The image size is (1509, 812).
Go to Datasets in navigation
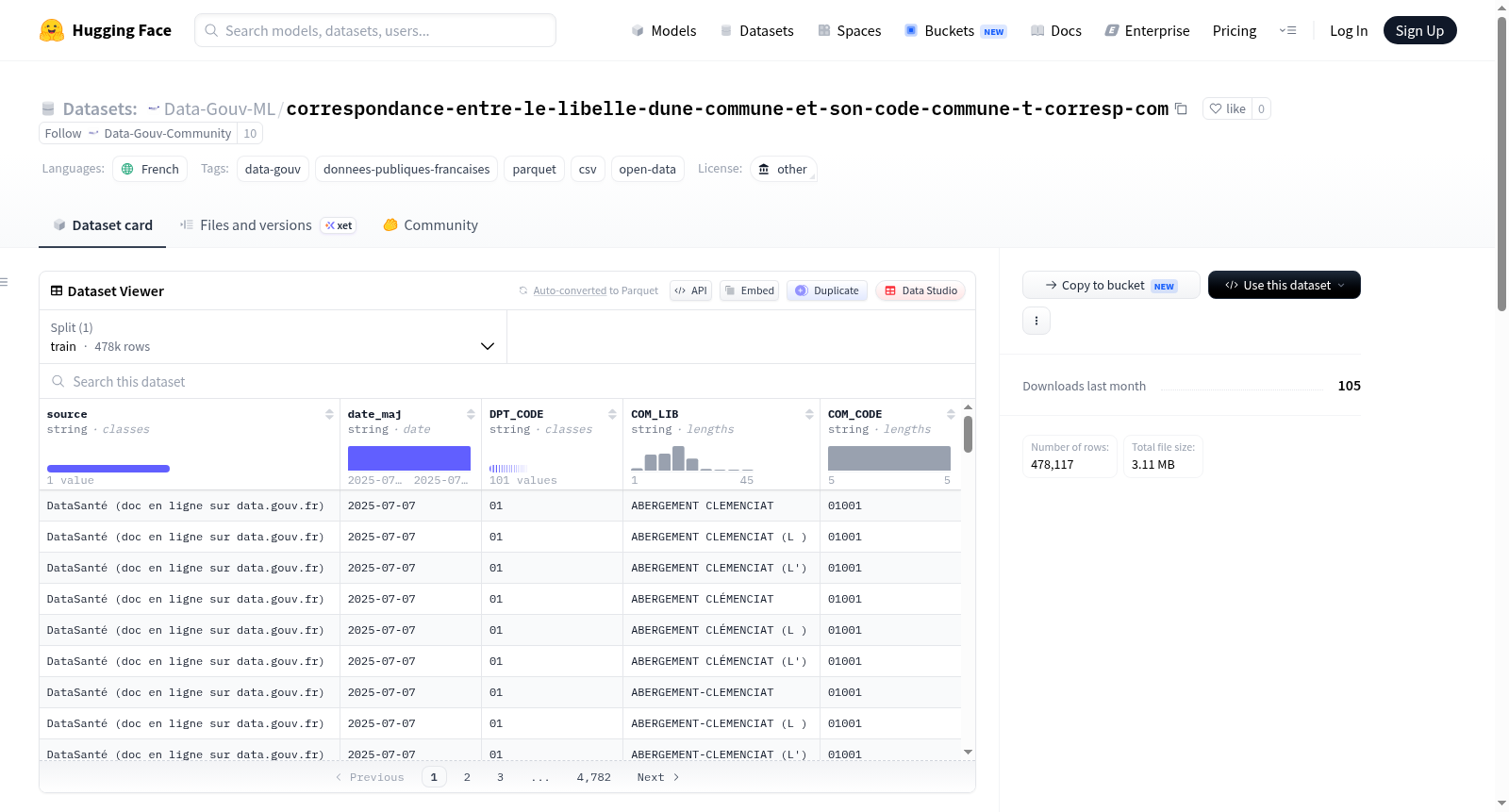(x=757, y=30)
